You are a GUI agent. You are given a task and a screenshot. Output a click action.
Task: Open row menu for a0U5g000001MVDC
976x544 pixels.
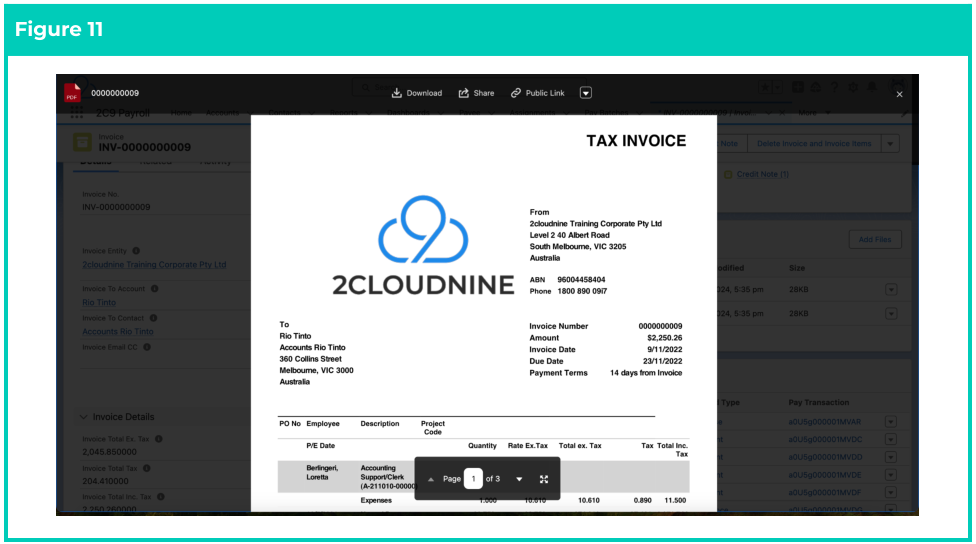click(891, 439)
